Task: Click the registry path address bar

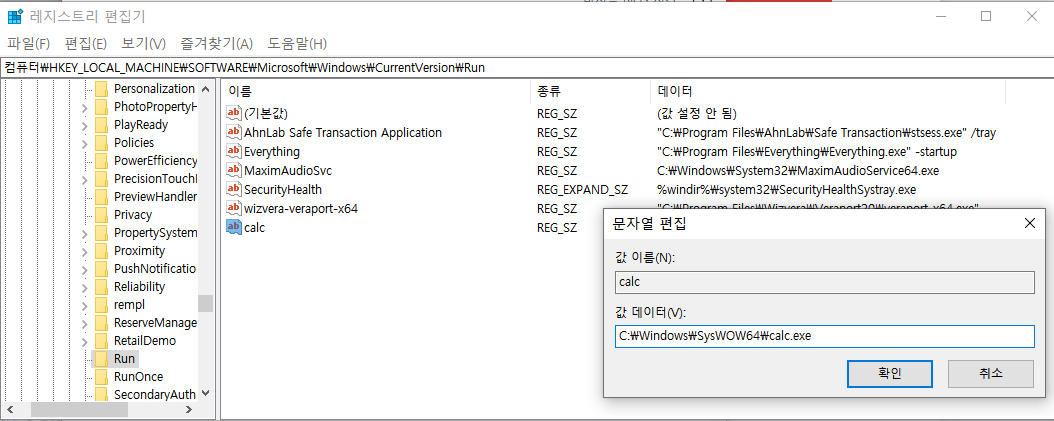Action: (527, 67)
